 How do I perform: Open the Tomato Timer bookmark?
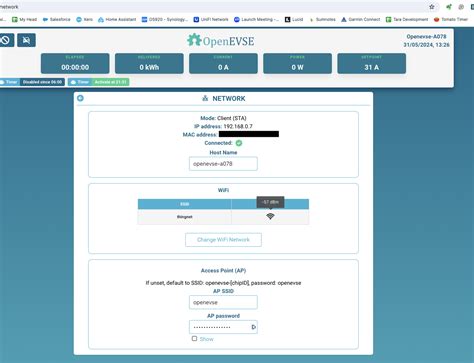click(451, 19)
